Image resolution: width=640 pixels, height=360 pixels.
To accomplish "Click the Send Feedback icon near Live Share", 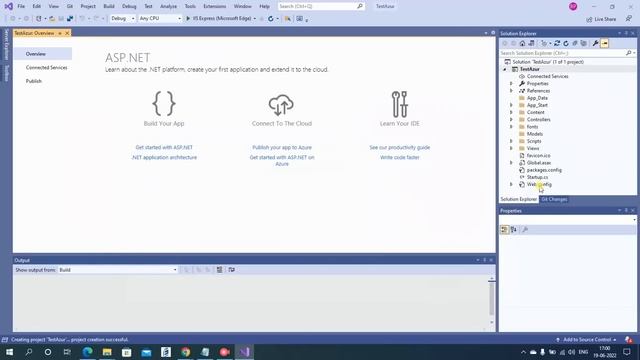I will pyautogui.click(x=629, y=19).
